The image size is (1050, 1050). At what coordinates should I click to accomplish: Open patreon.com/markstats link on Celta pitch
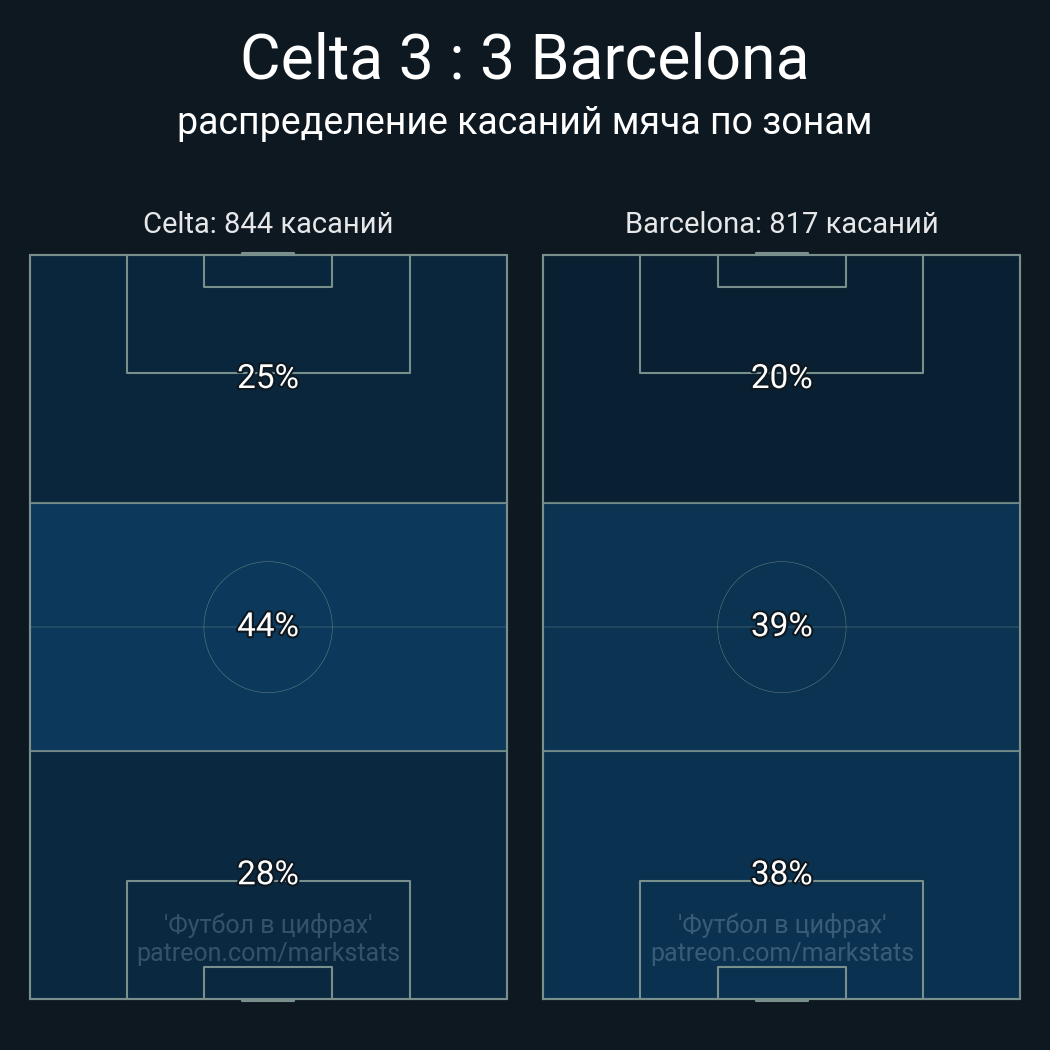(x=268, y=953)
